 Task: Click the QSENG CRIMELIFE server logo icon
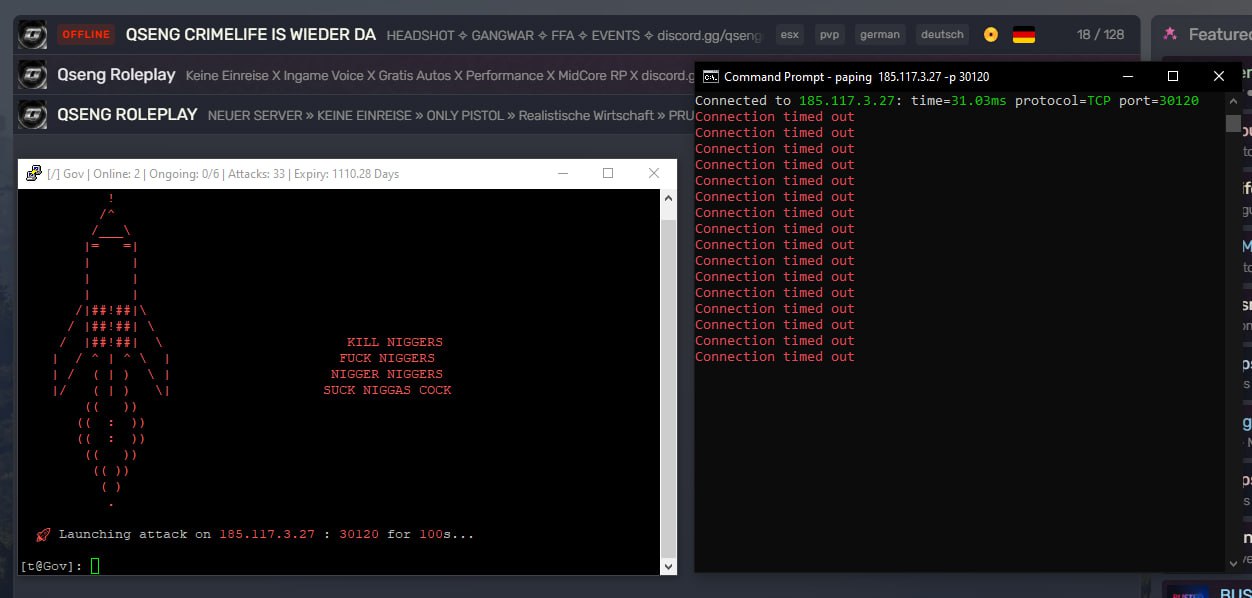pyautogui.click(x=33, y=35)
